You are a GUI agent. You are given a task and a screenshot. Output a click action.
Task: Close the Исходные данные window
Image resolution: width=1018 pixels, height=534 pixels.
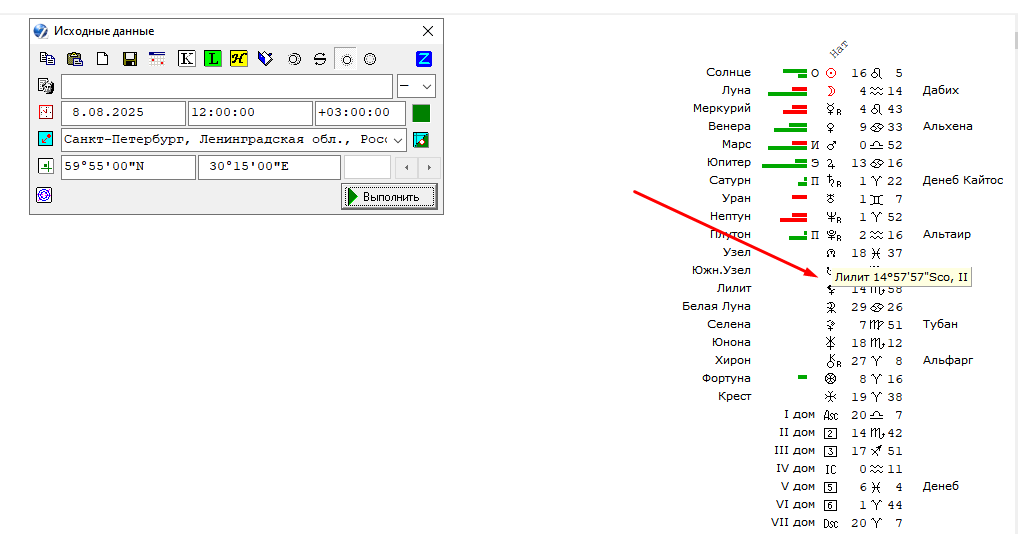[x=428, y=31]
